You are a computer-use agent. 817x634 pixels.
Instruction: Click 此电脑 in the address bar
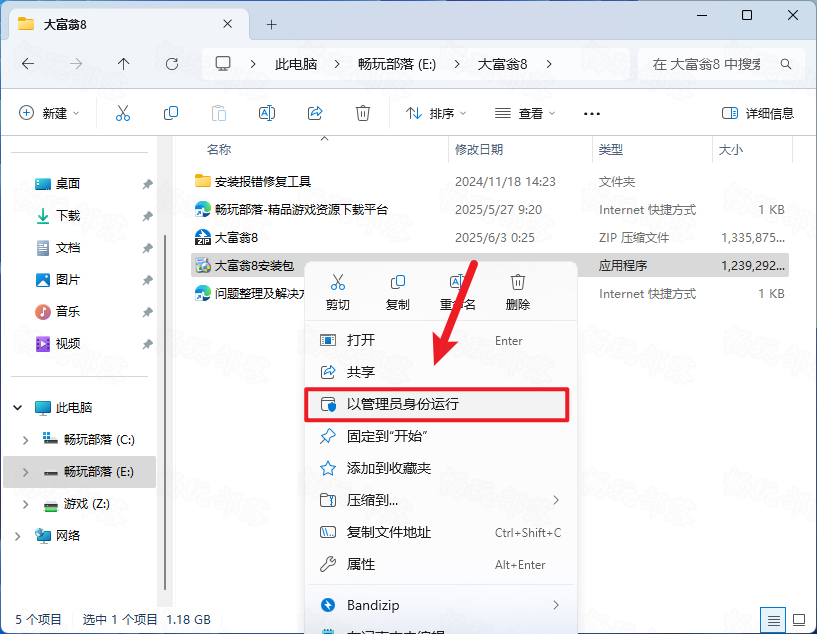296,64
